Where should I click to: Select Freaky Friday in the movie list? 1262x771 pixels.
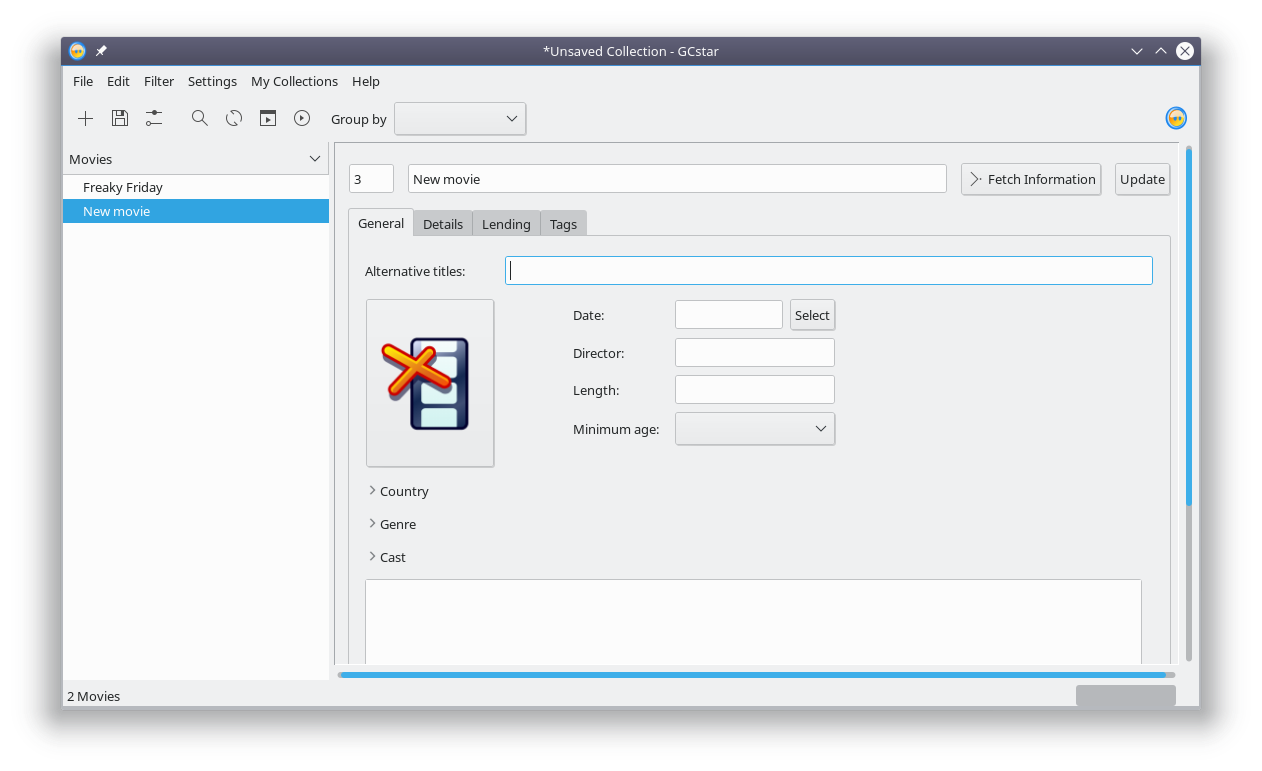coord(123,187)
